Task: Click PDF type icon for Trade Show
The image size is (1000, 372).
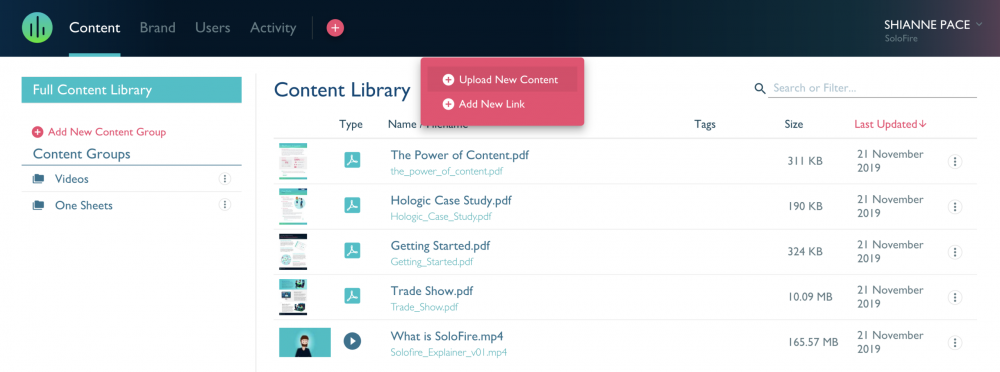Action: coord(352,296)
